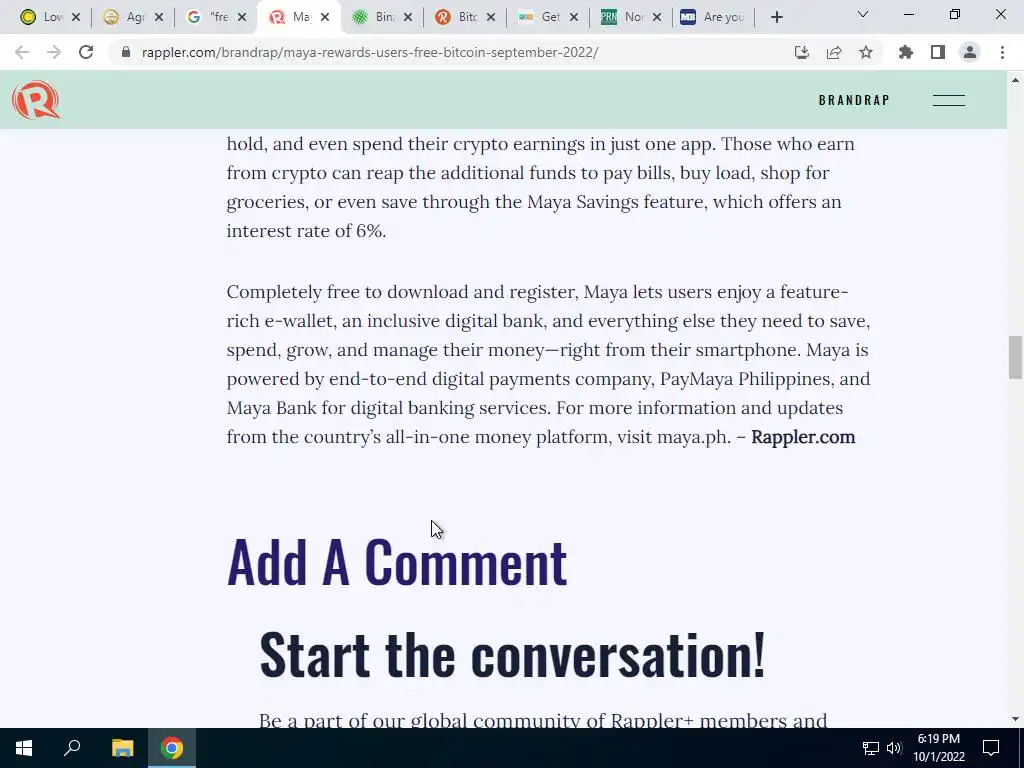This screenshot has height=768, width=1024.
Task: Open Windows taskbar search
Action: pos(72,748)
